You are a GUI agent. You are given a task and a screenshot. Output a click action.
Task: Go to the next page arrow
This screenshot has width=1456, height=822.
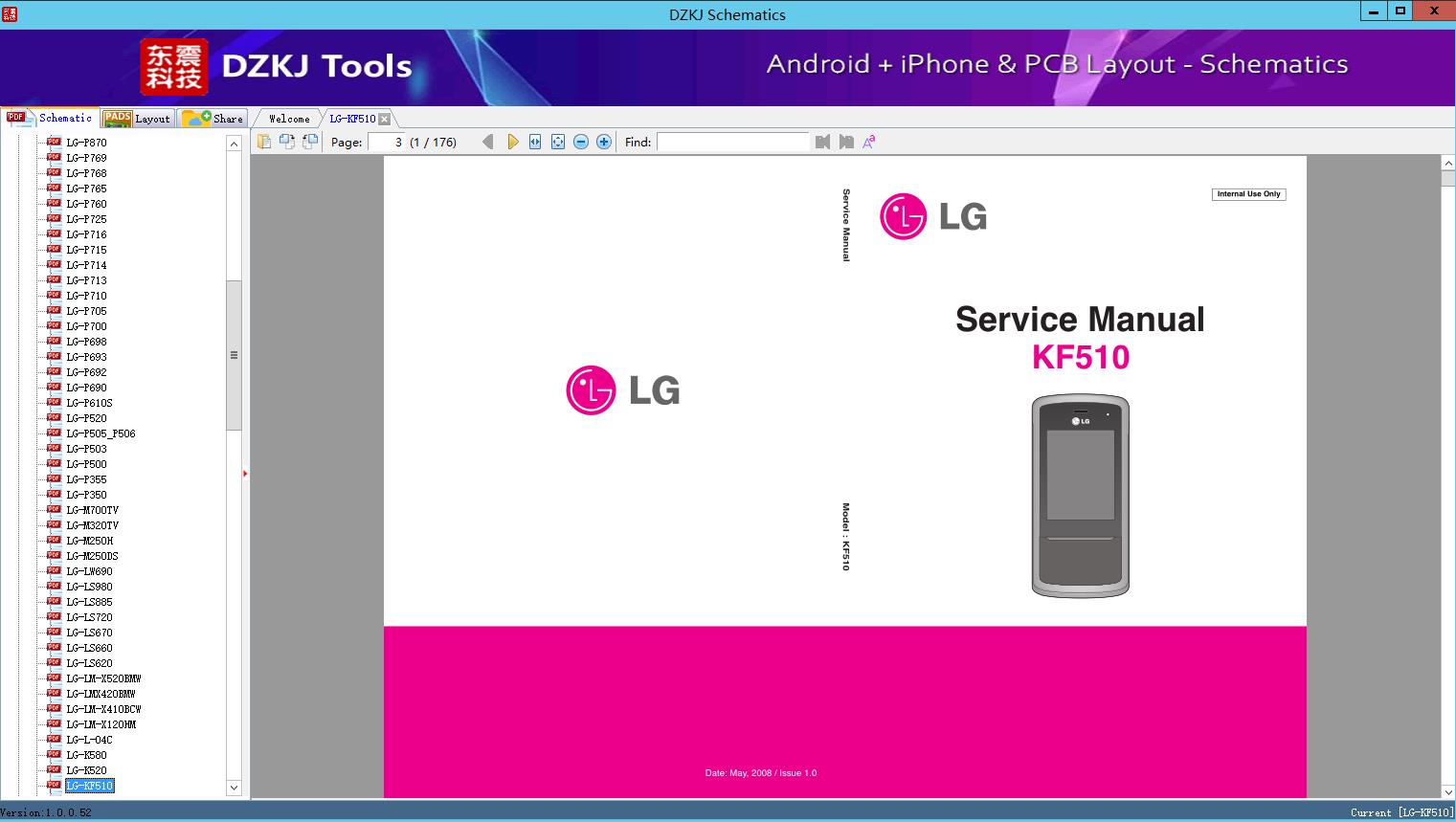512,142
